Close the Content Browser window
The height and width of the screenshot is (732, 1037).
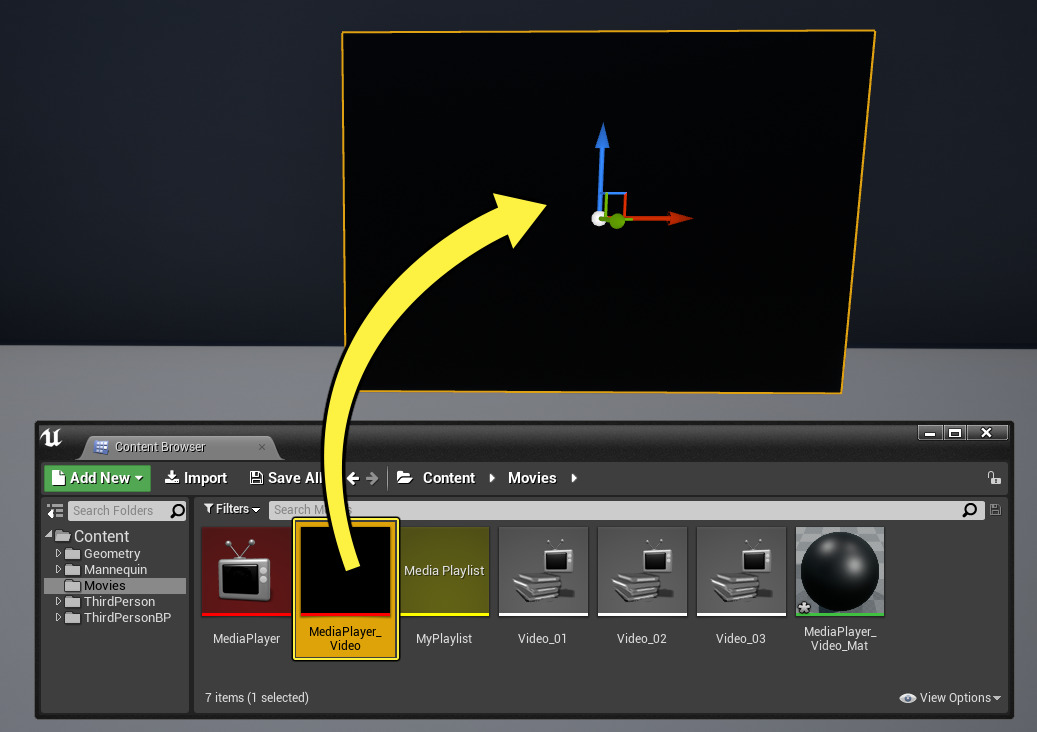(987, 432)
